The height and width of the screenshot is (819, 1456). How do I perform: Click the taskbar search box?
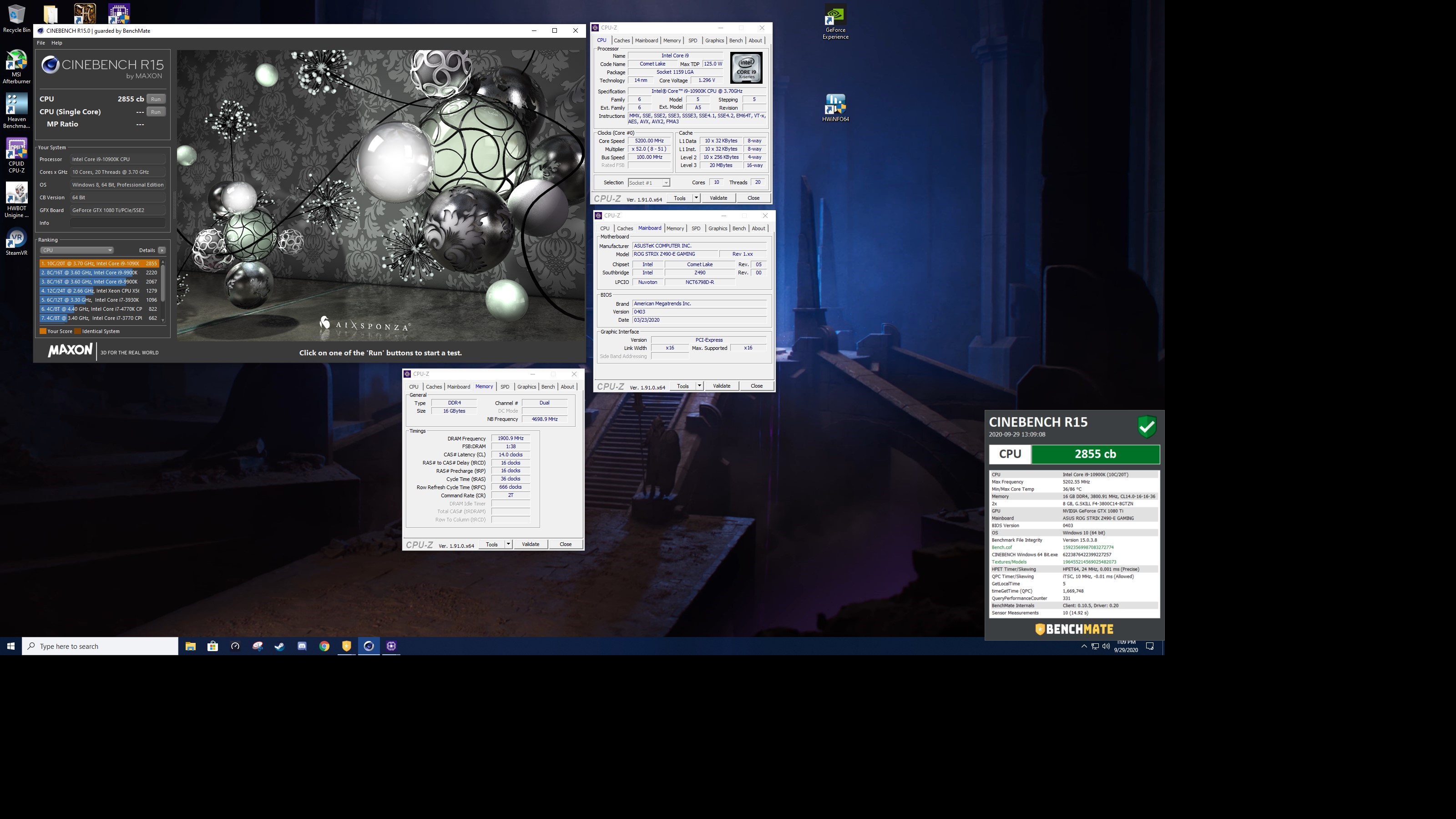click(x=101, y=646)
